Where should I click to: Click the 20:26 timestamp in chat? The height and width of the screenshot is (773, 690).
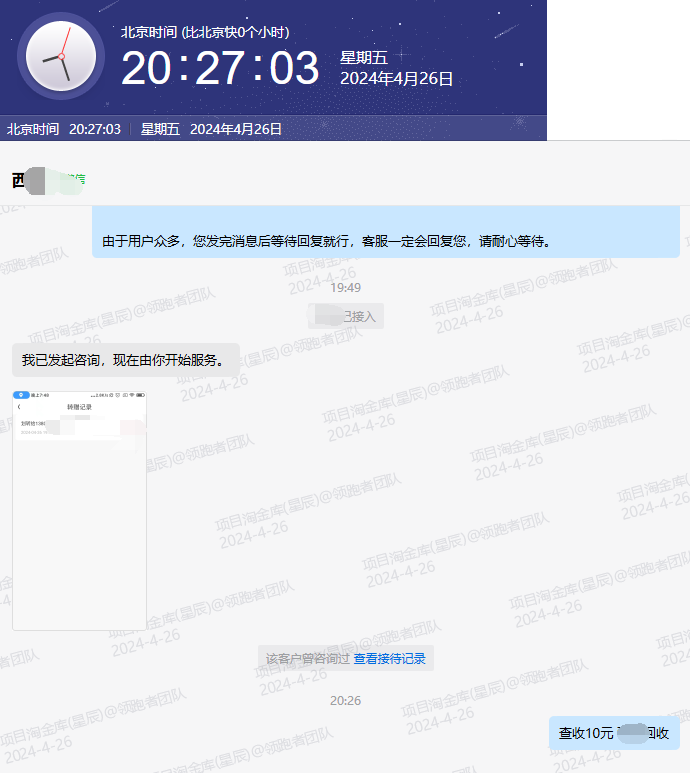pos(345,701)
